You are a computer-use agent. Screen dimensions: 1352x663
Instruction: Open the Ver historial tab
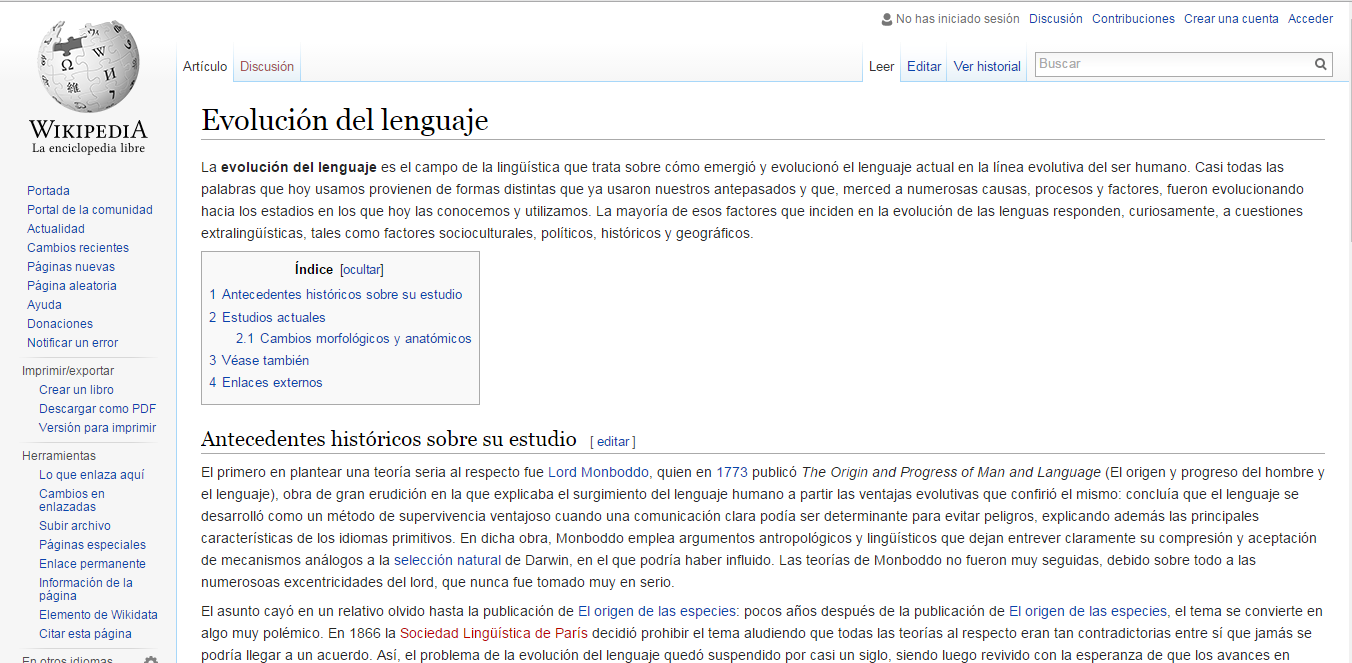[986, 67]
